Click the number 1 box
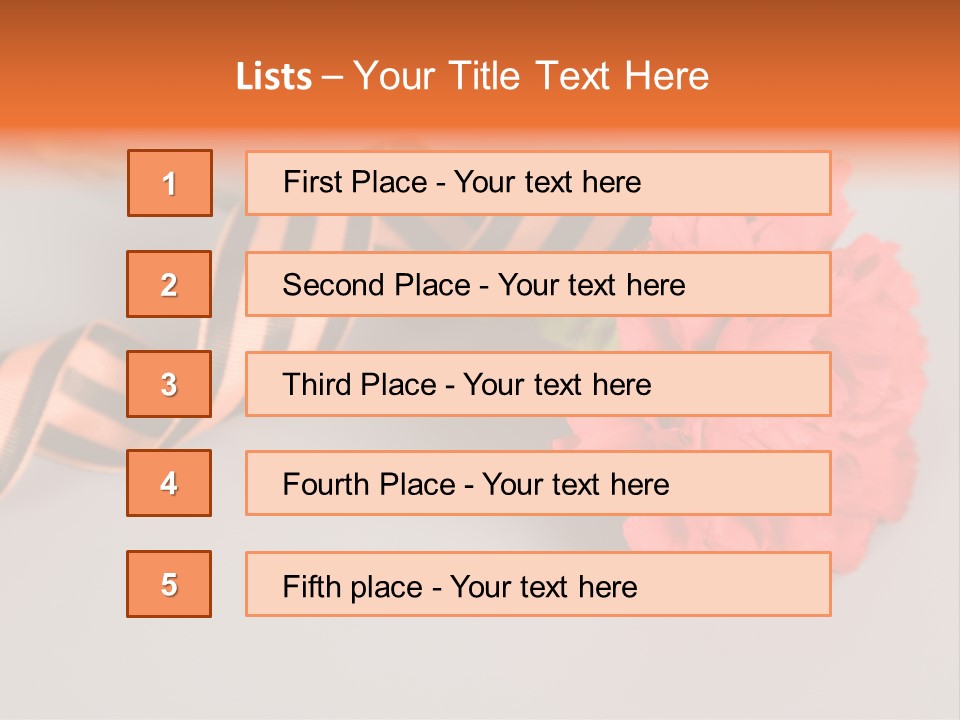This screenshot has height=720, width=960. click(170, 183)
